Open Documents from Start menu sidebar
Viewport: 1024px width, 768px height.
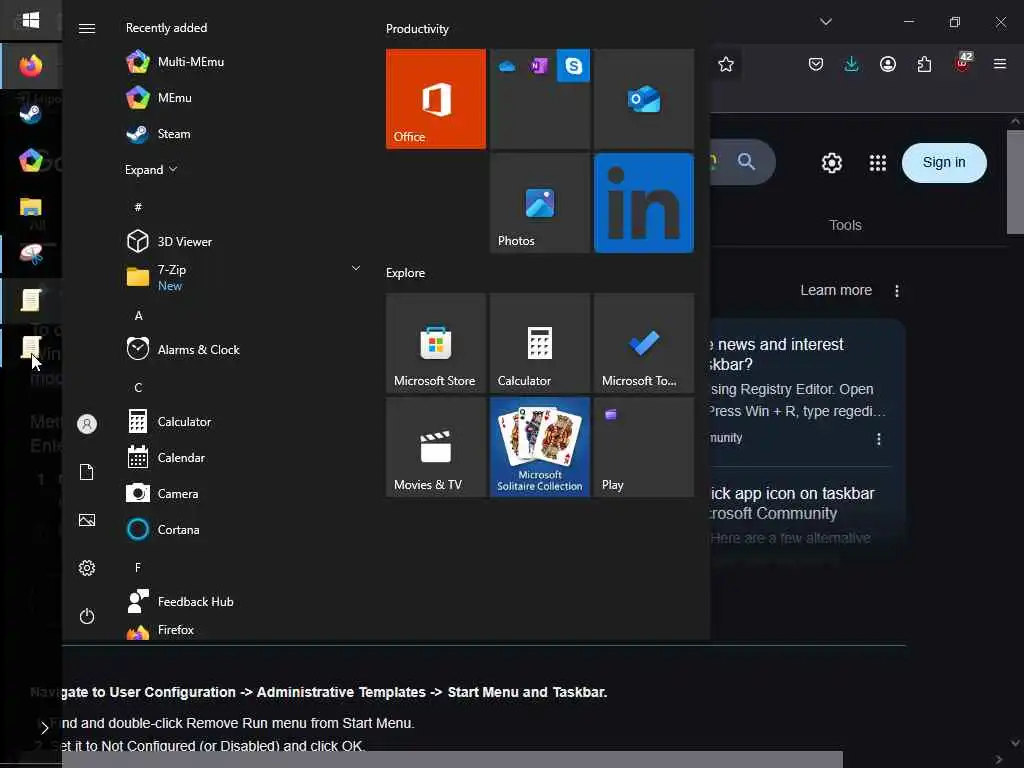[x=87, y=472]
